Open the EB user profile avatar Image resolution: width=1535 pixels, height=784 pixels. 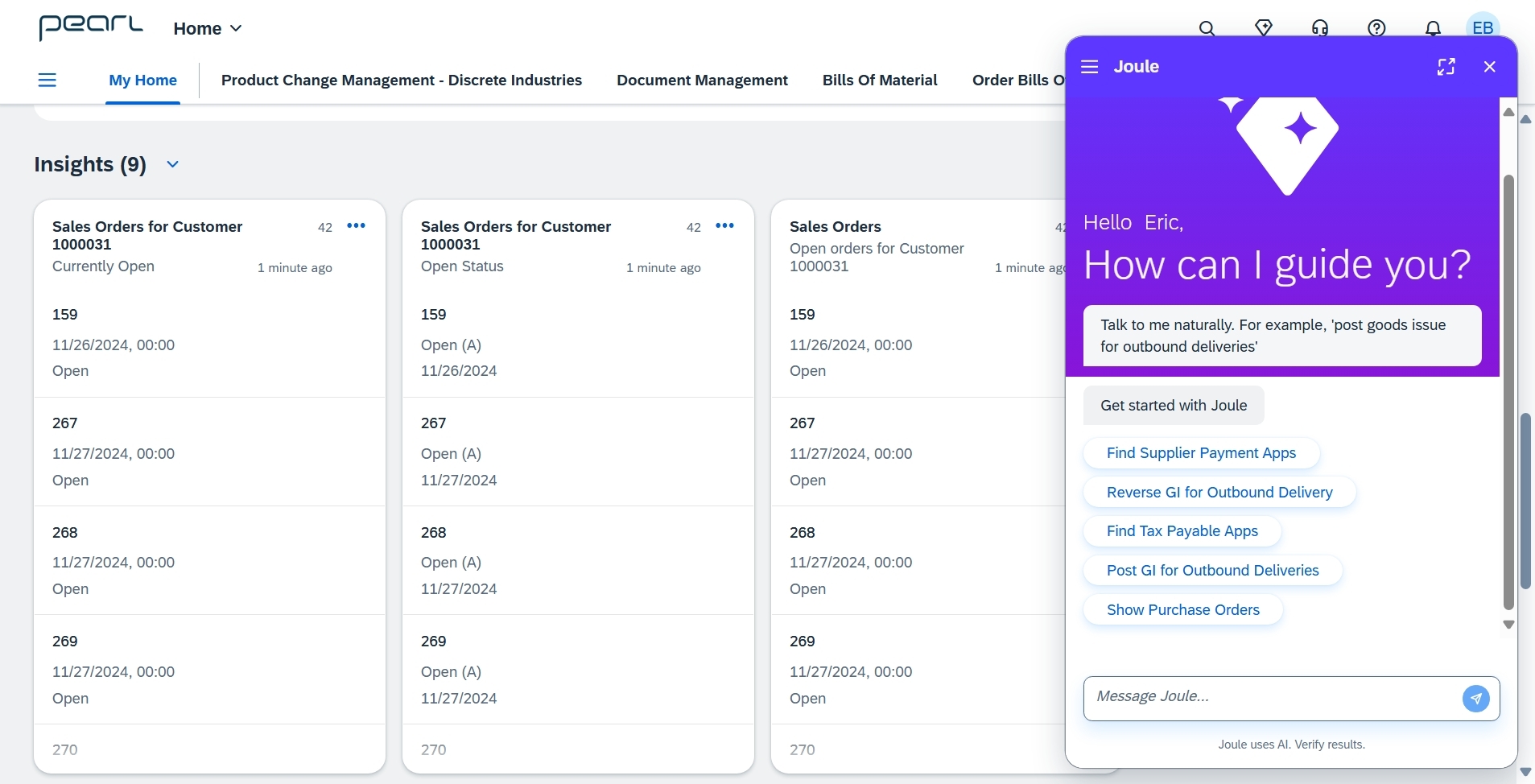coord(1483,27)
